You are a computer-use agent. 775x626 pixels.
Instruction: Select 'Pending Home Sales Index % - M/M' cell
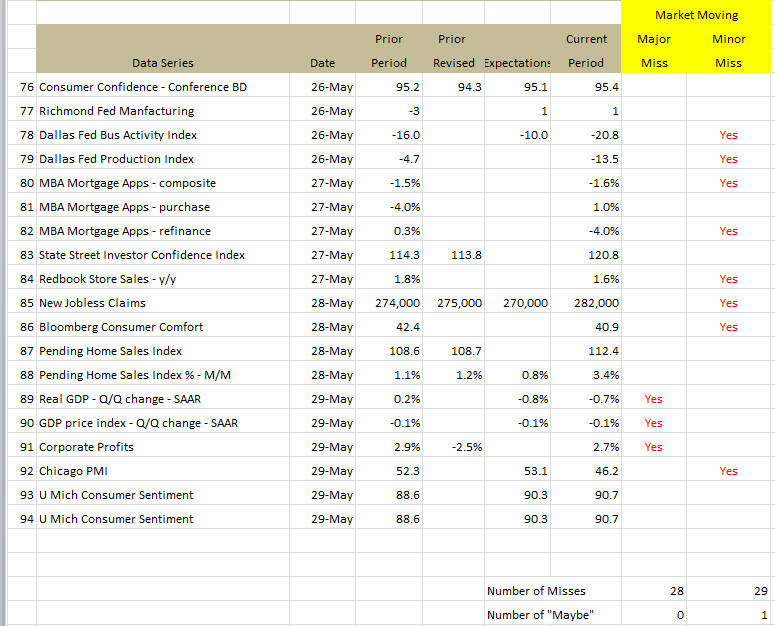163,375
